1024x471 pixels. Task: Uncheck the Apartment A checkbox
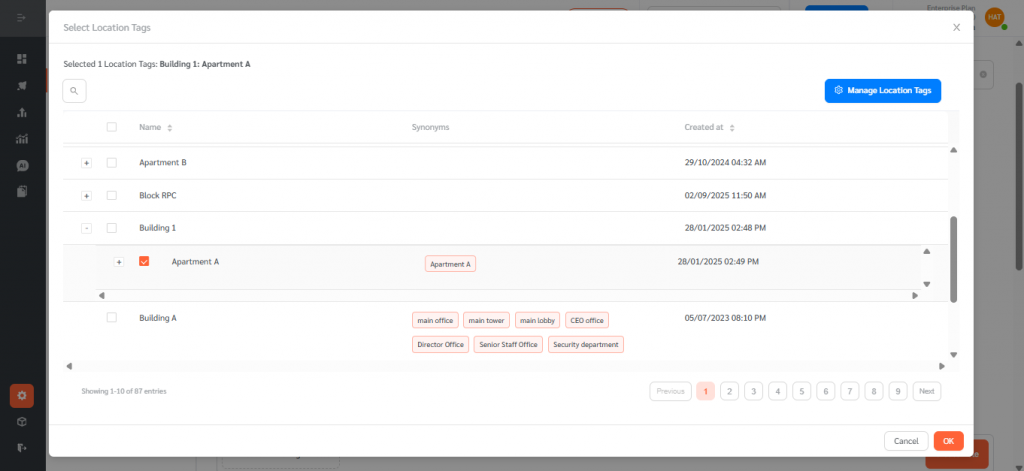[x=144, y=261]
